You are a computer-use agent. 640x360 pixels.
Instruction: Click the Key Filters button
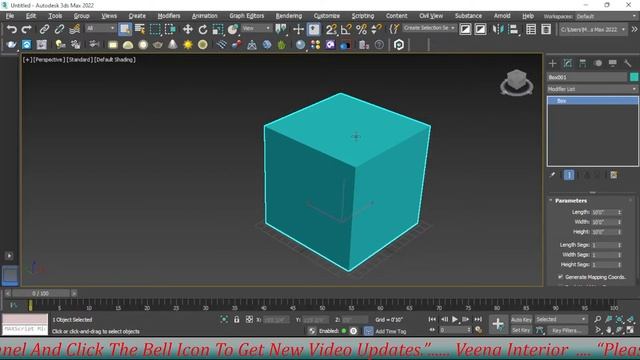click(x=567, y=330)
